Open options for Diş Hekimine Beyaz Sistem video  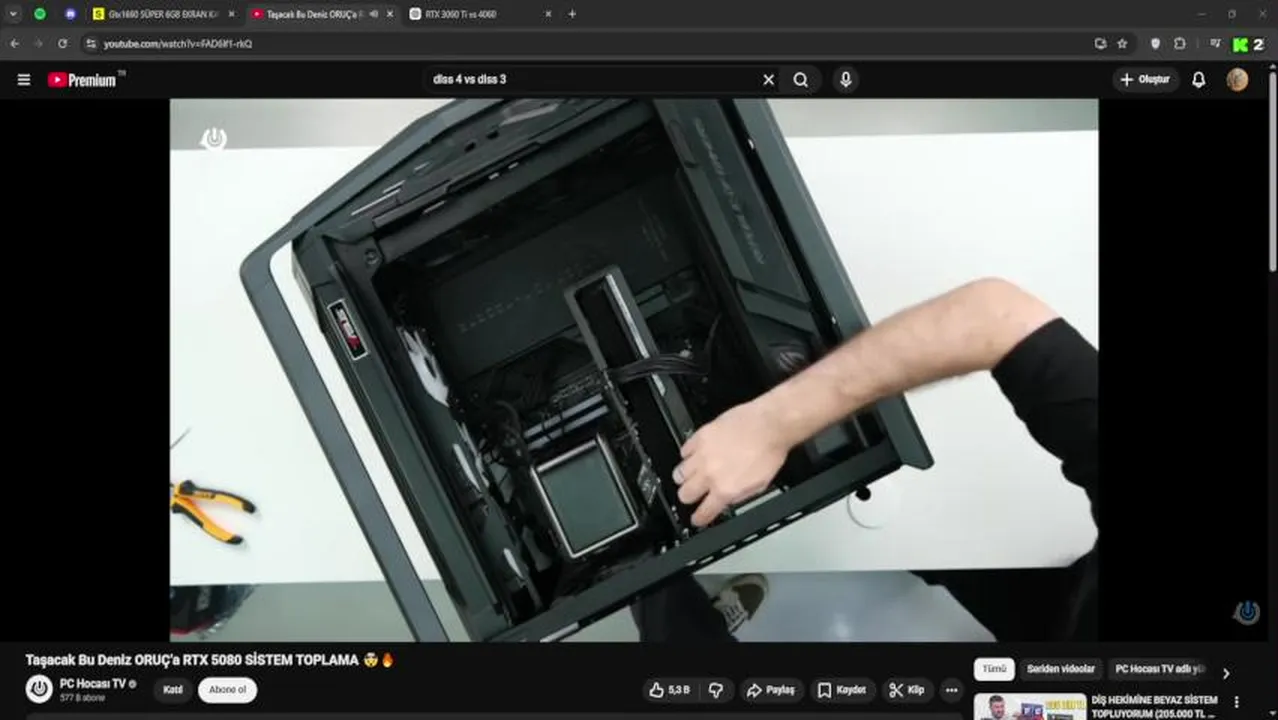[x=1237, y=702]
